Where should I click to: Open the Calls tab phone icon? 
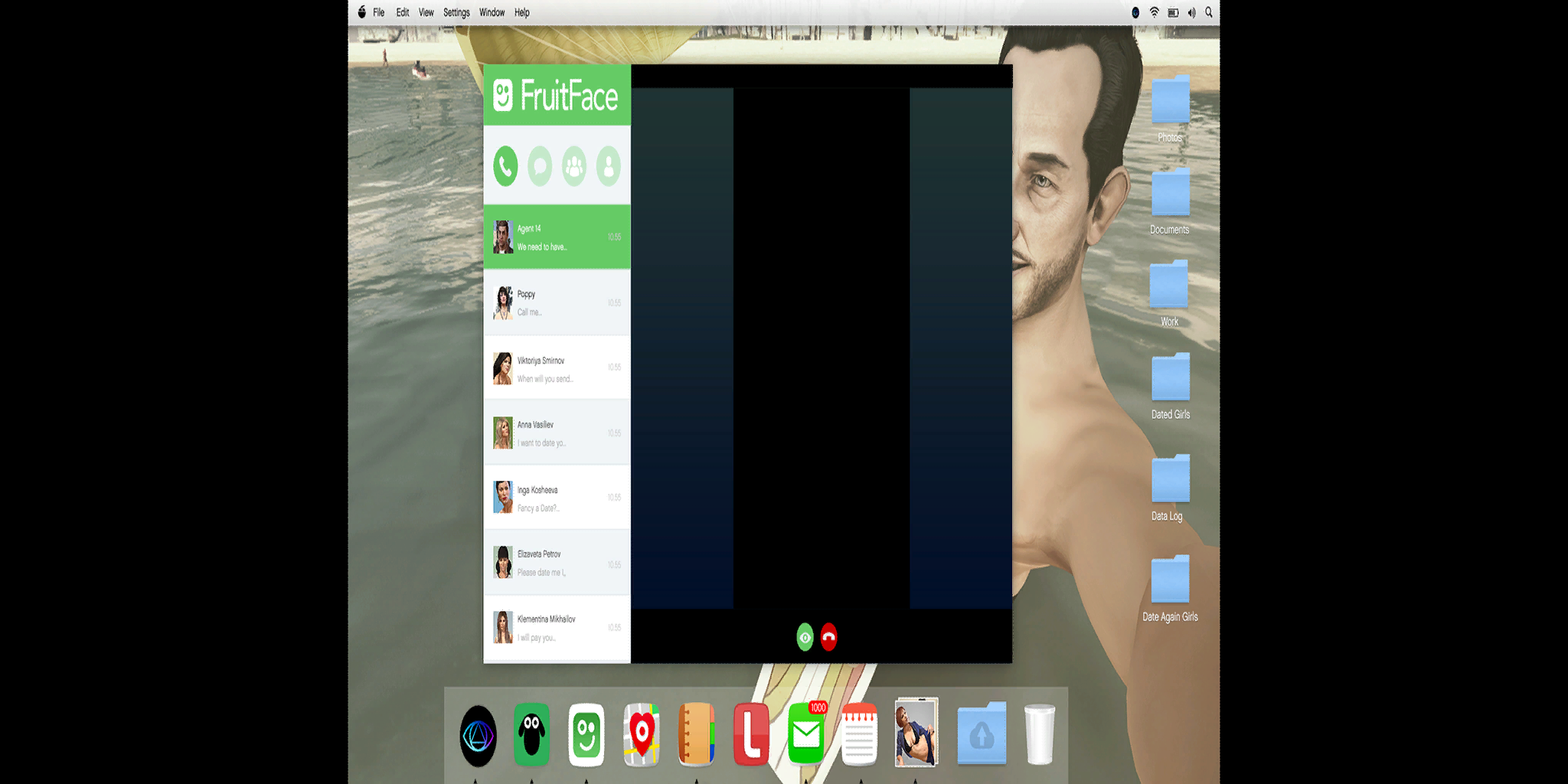[505, 166]
